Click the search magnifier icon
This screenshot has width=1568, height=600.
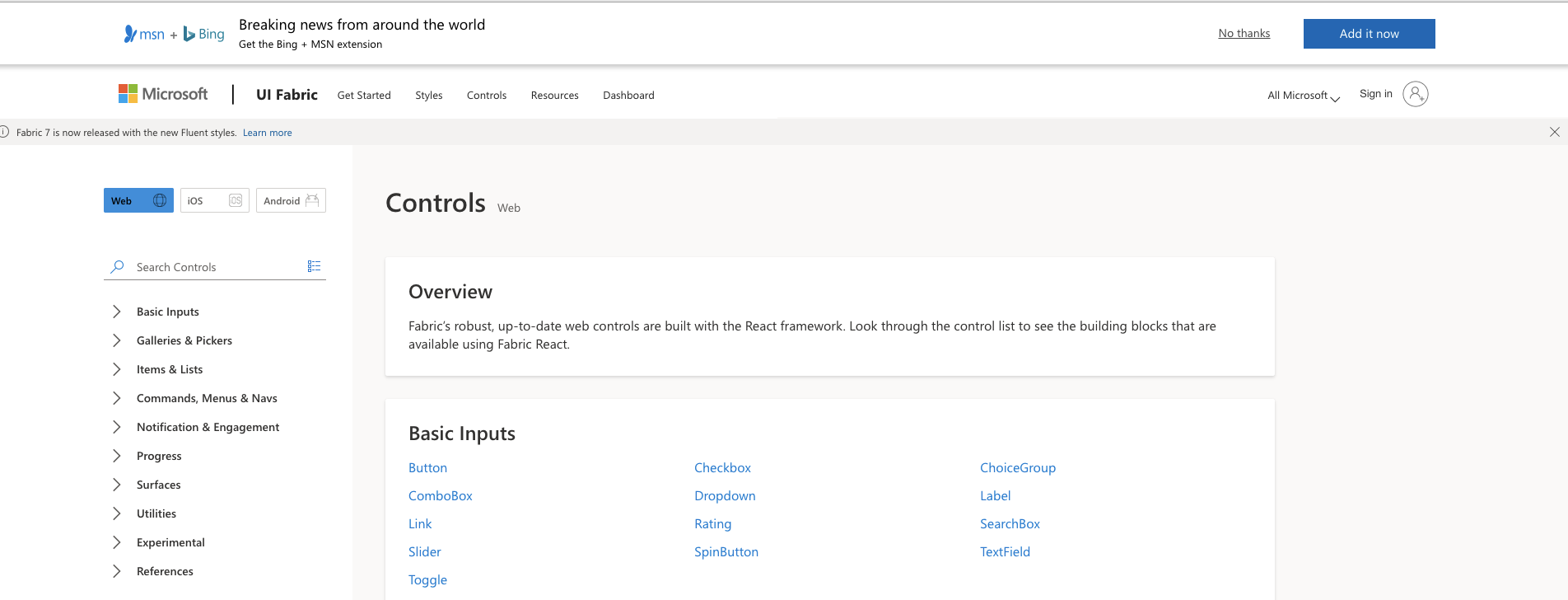(x=118, y=267)
